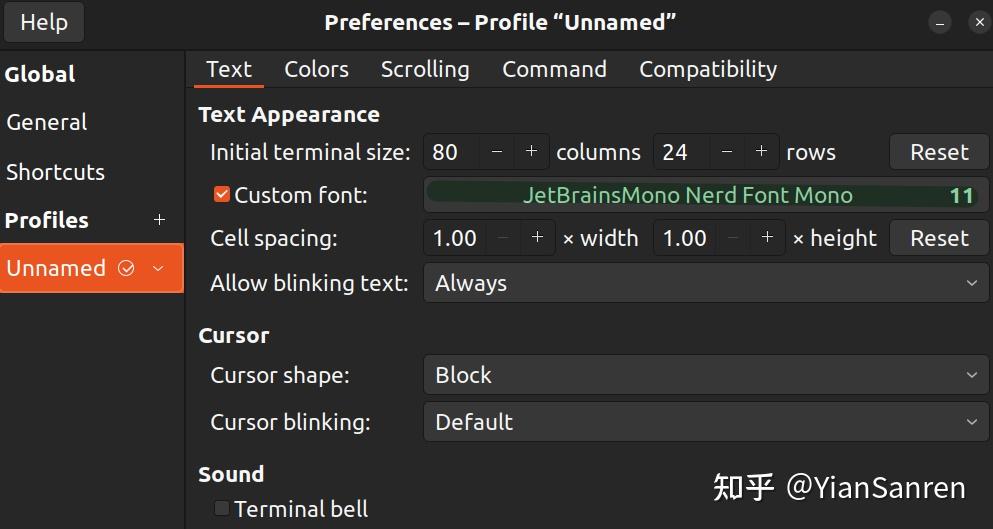The width and height of the screenshot is (993, 529).
Task: Reset the initial terminal size
Action: point(938,152)
